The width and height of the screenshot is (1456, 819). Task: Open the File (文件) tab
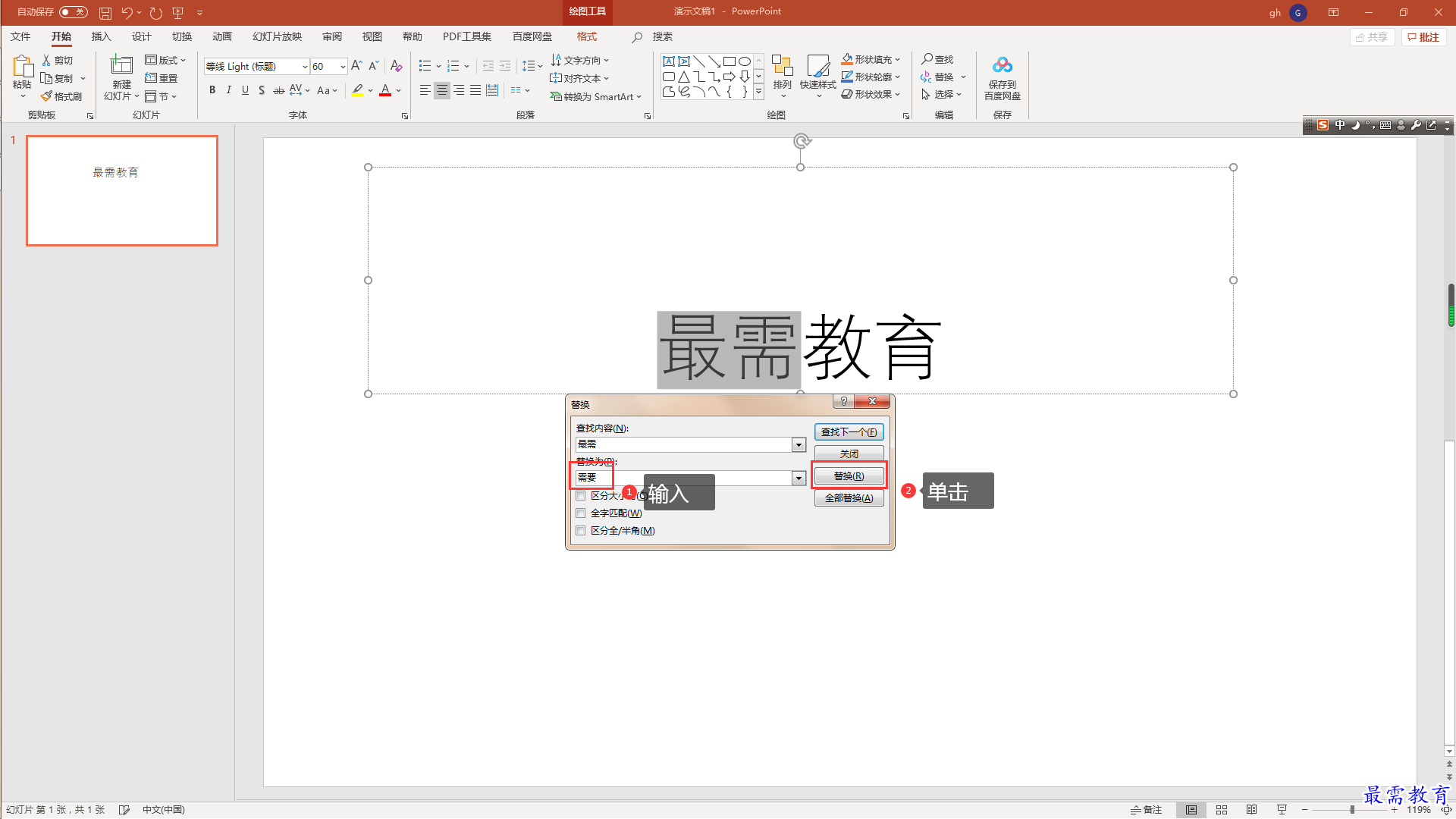click(x=20, y=36)
